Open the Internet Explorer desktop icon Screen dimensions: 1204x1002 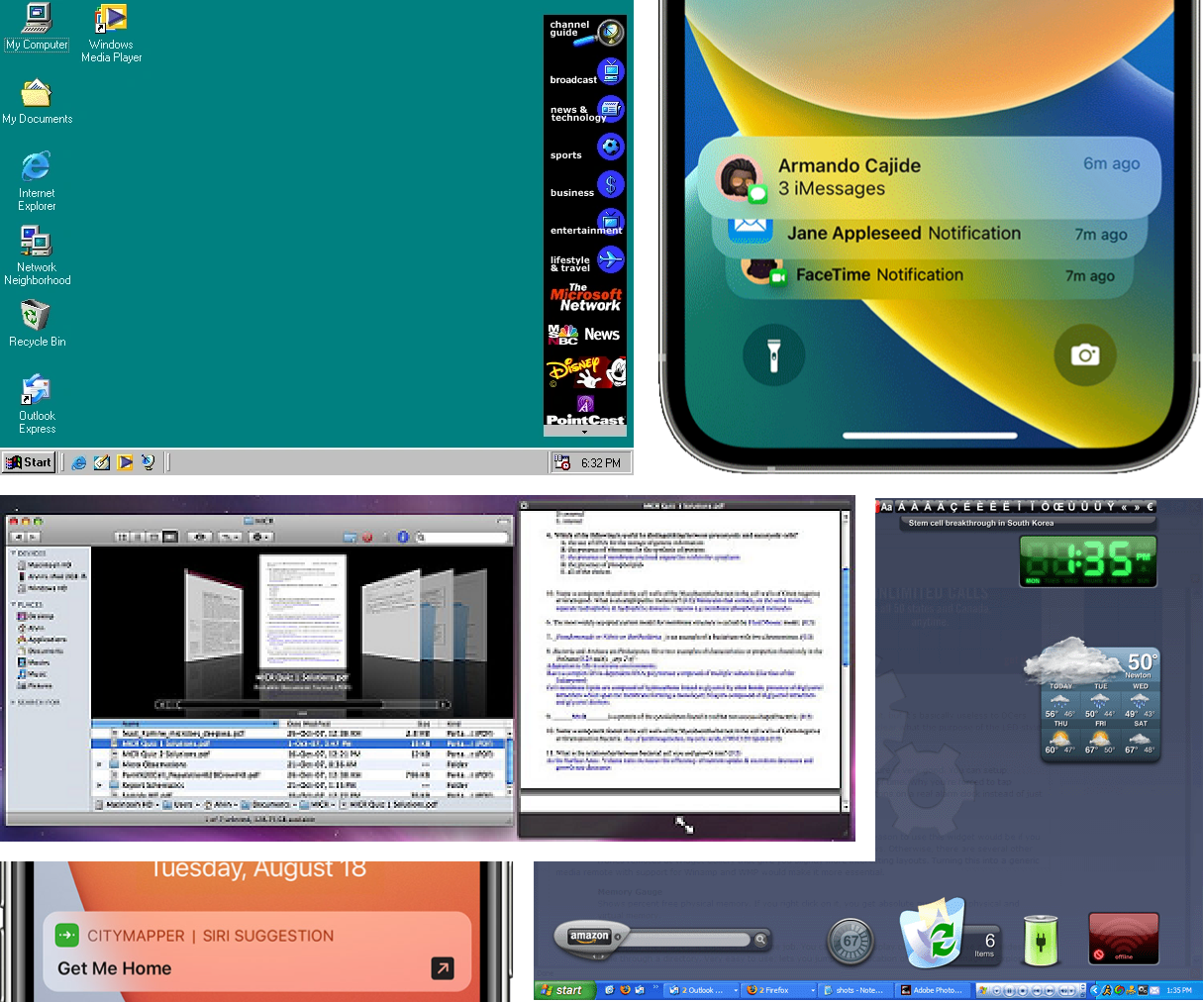click(37, 181)
